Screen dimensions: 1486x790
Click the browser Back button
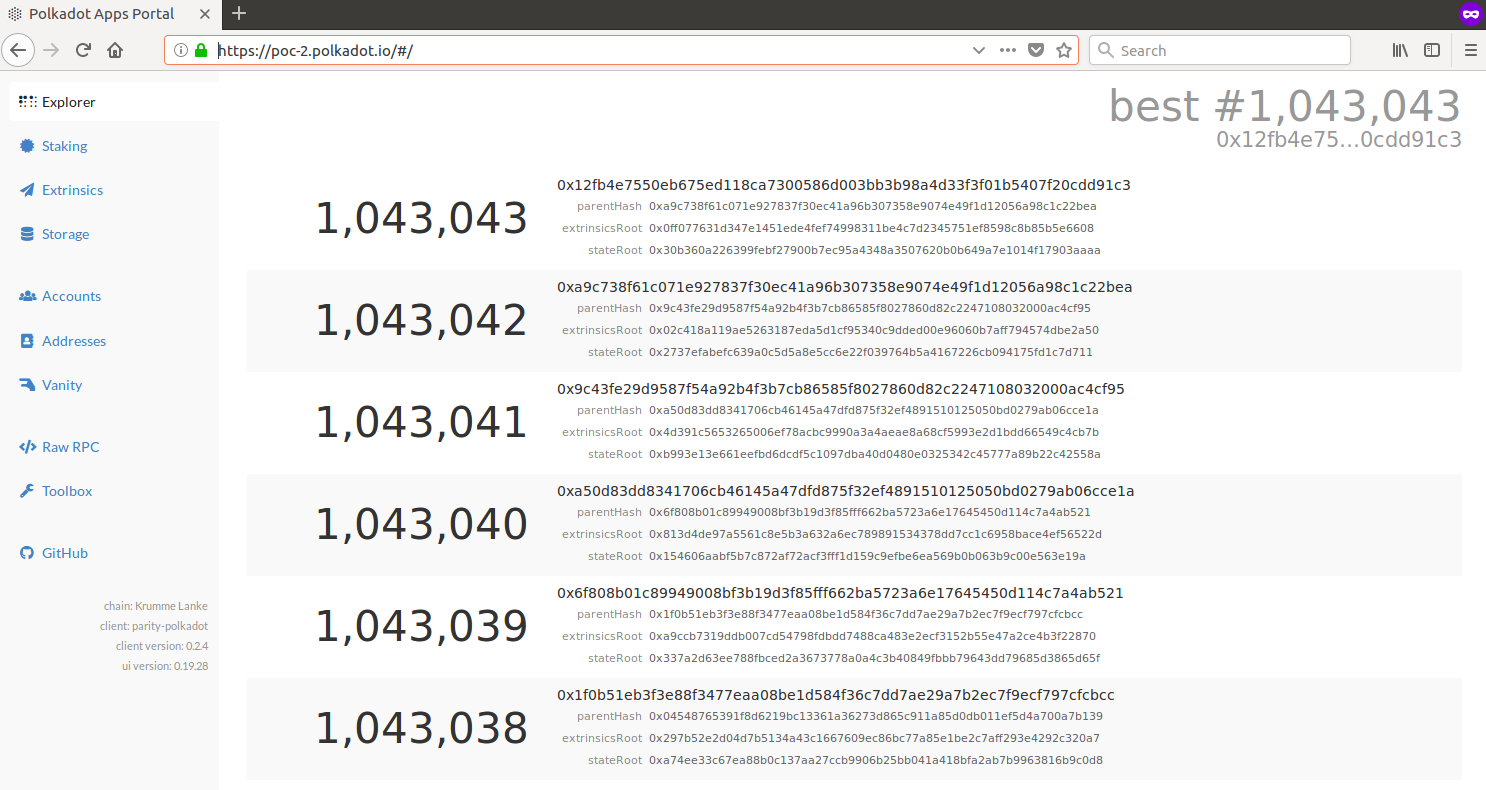pos(19,50)
